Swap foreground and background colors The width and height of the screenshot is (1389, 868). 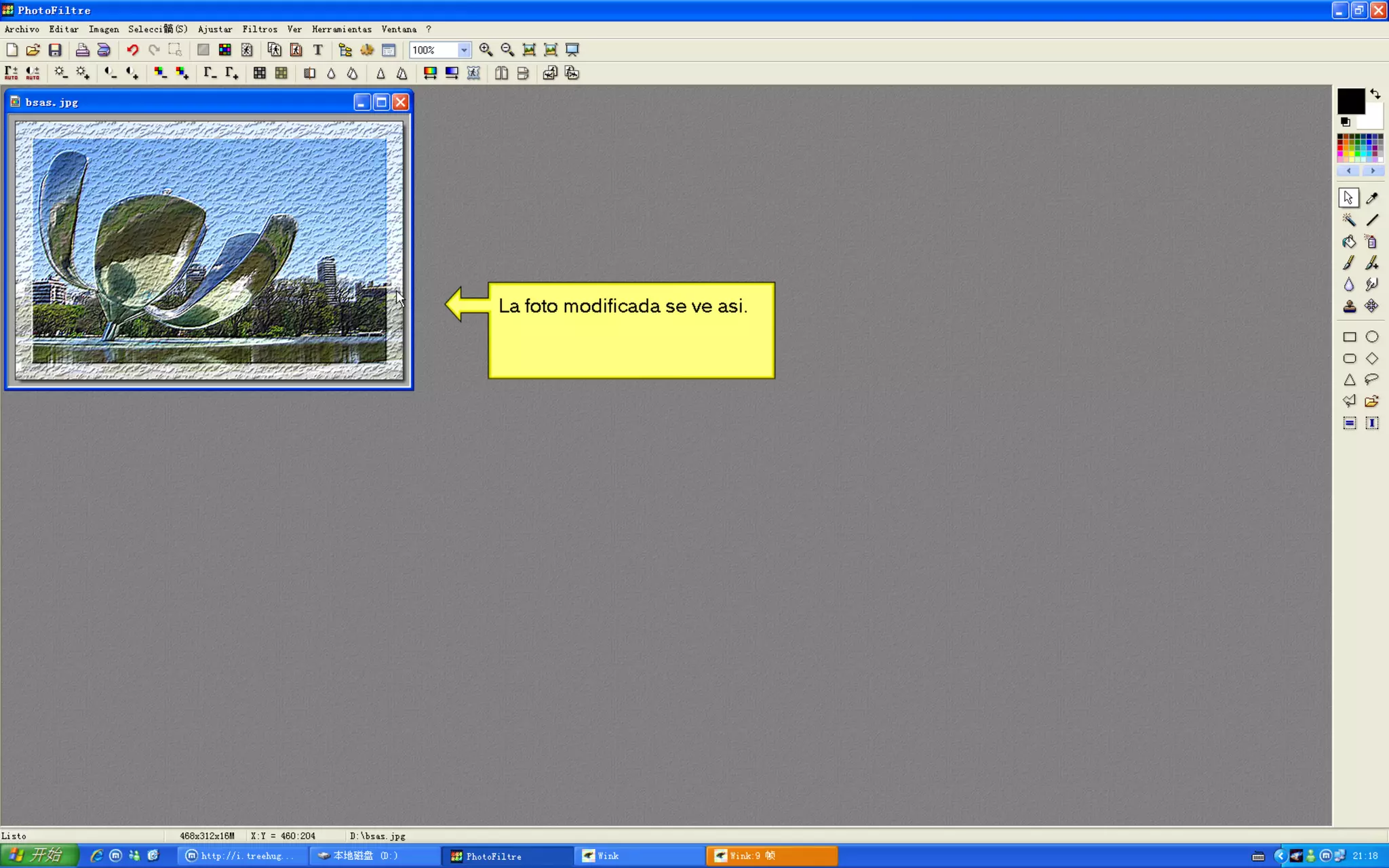(1375, 94)
